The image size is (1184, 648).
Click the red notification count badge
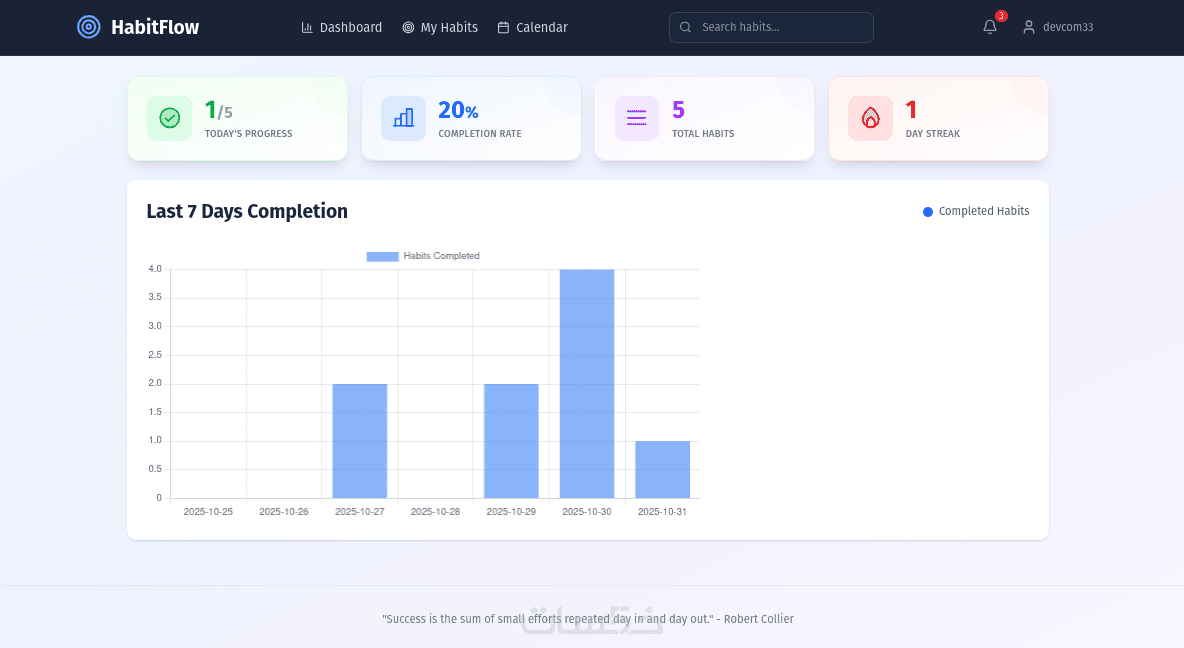coord(1001,16)
